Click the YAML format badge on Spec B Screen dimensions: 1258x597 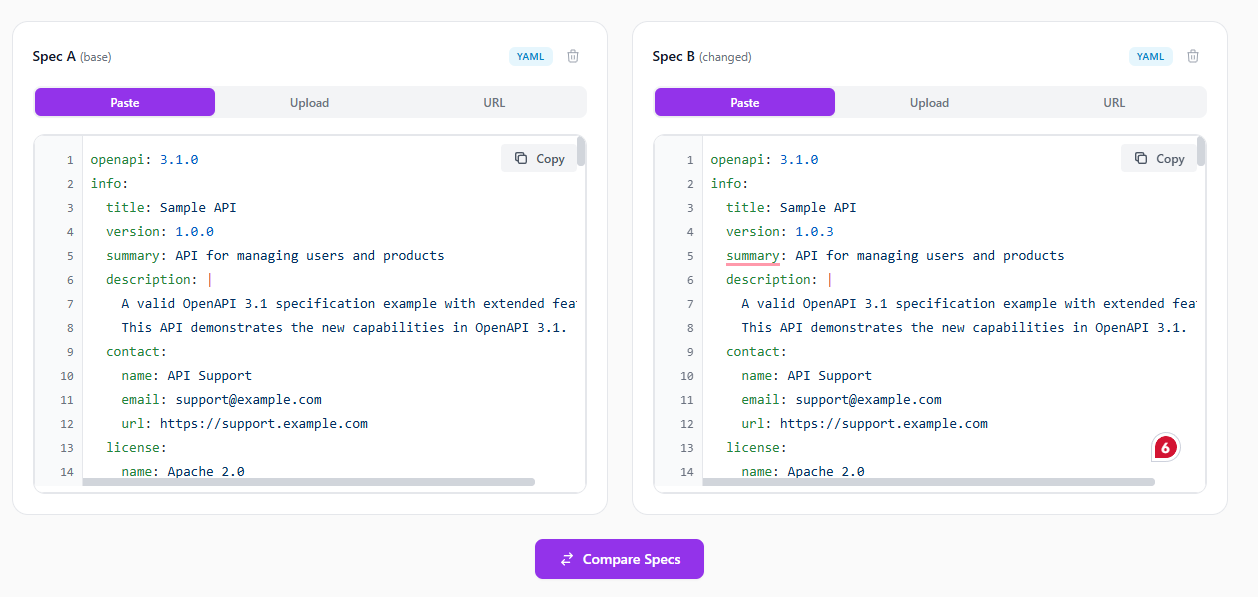[1150, 56]
